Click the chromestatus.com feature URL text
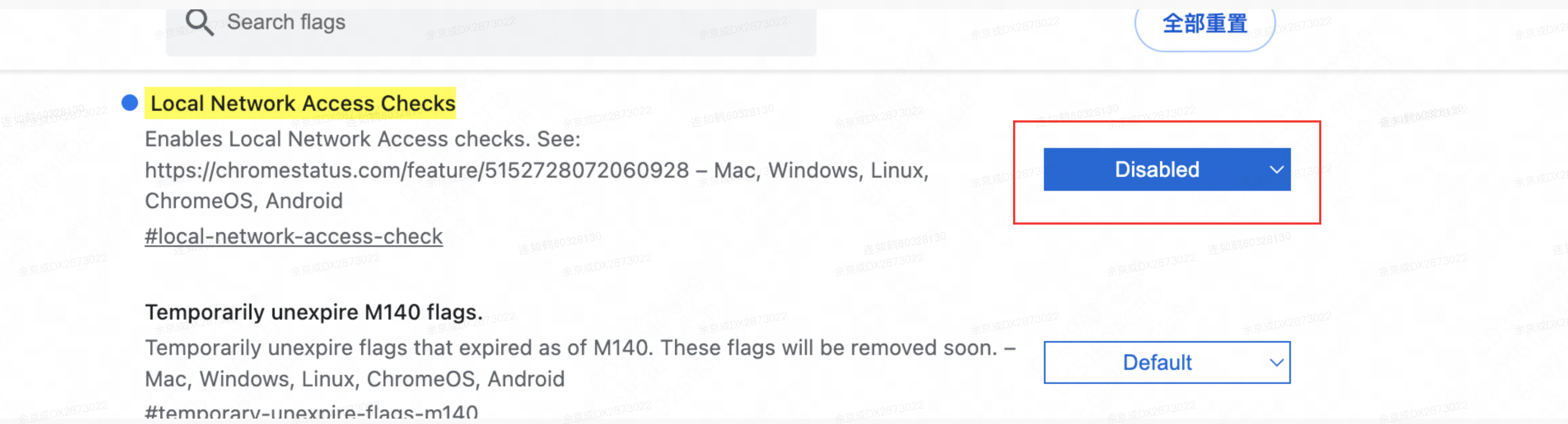 coord(417,171)
